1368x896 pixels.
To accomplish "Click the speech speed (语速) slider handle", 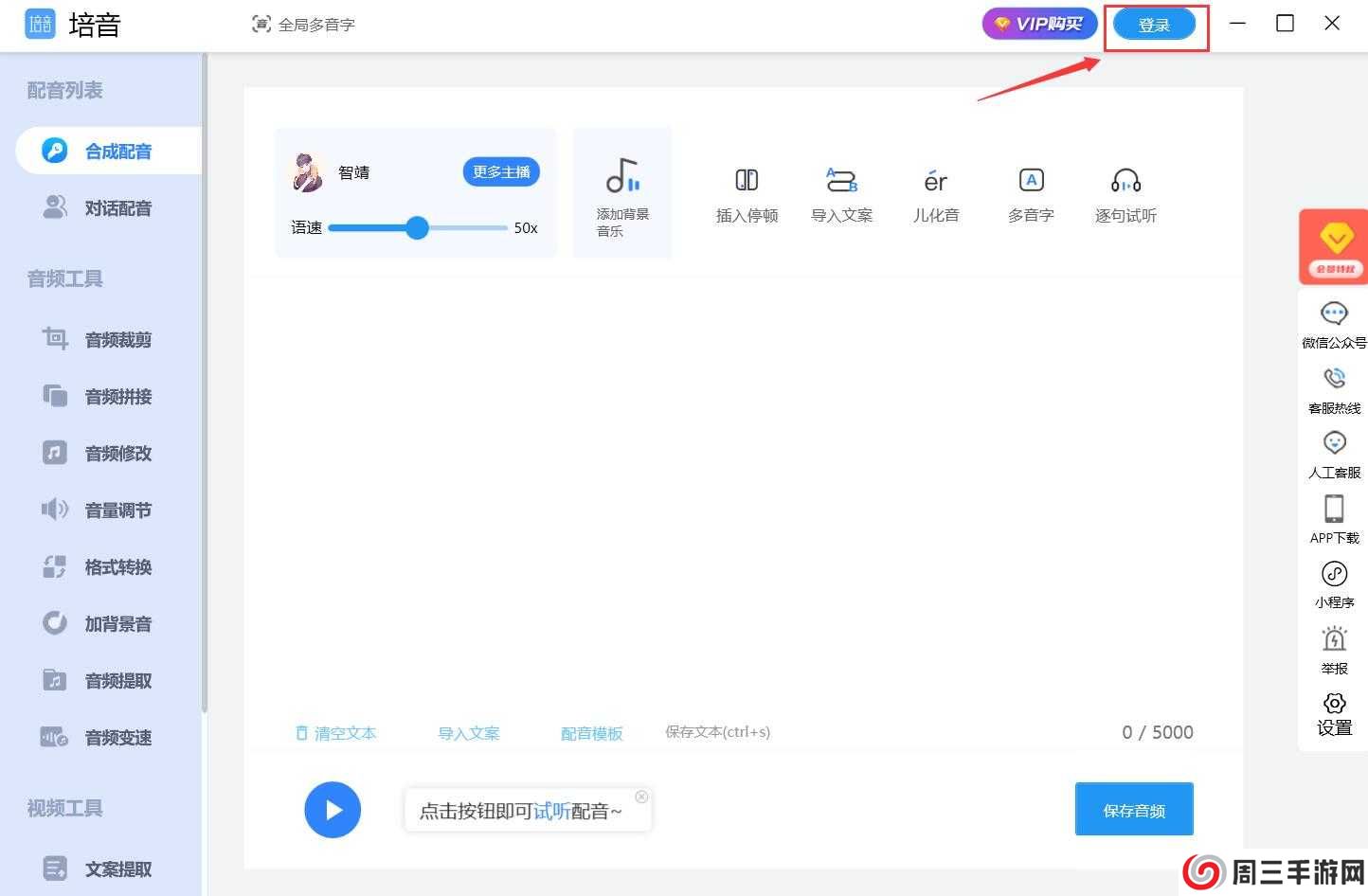I will [x=417, y=227].
